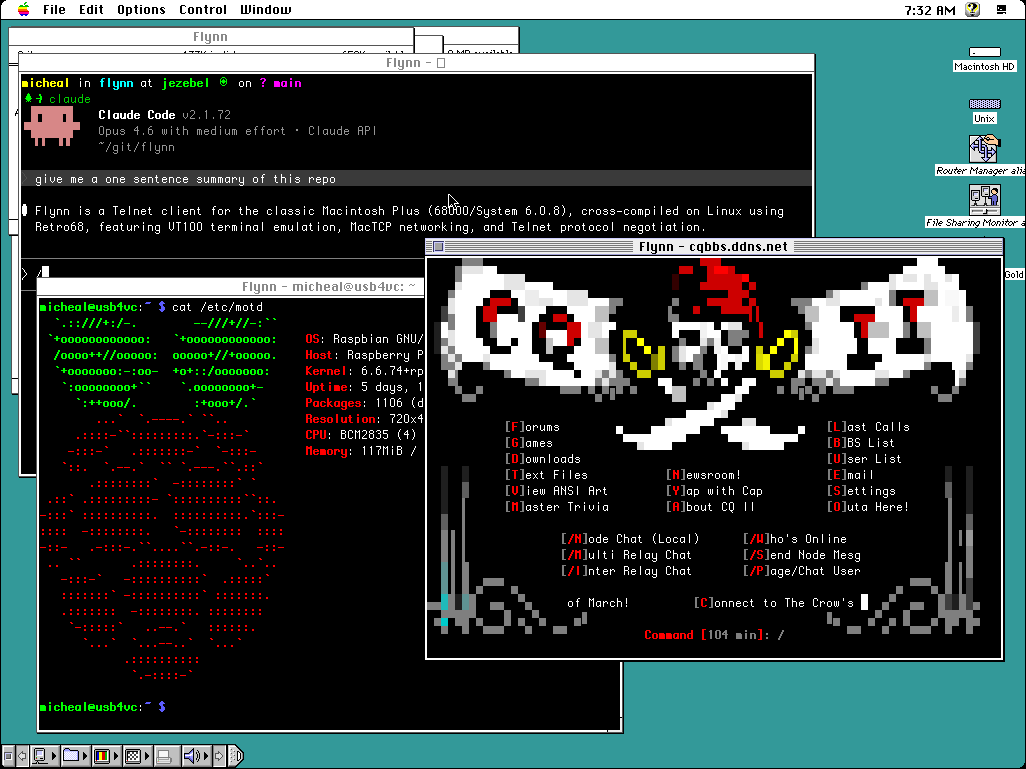The height and width of the screenshot is (769, 1026).
Task: Click the printer Control Strip icon
Action: pyautogui.click(x=165, y=756)
